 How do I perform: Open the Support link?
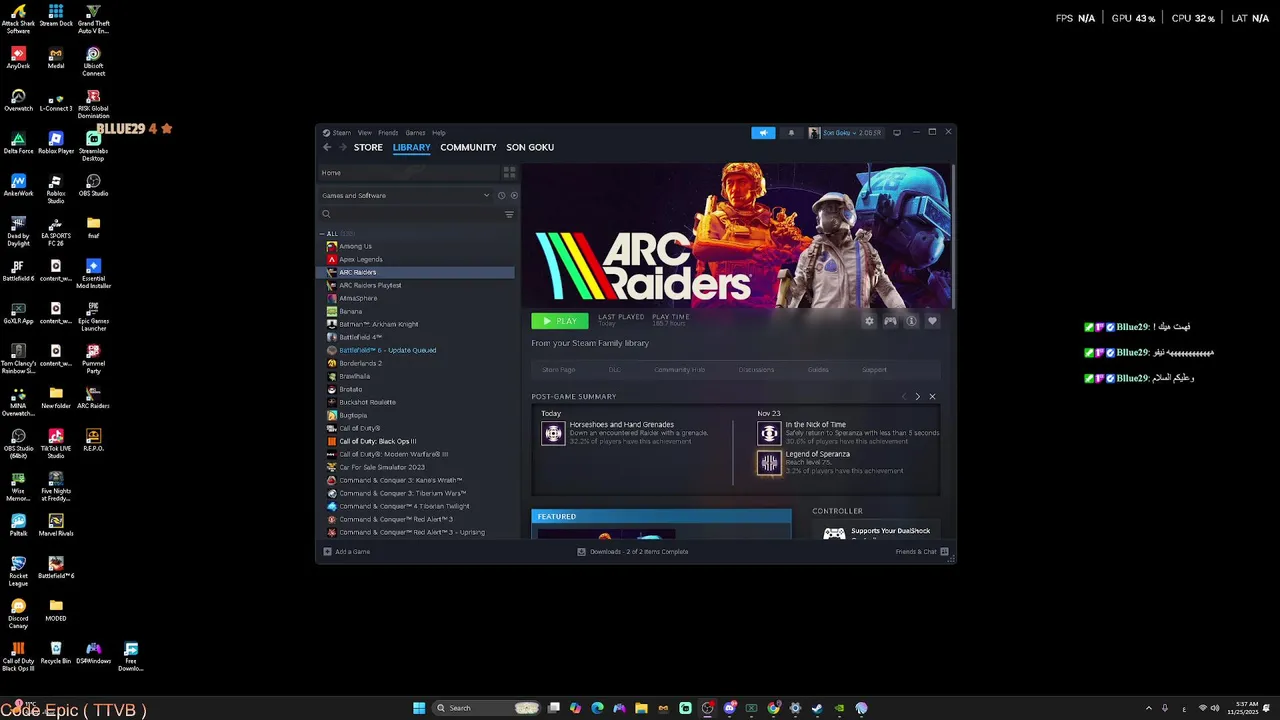[x=874, y=370]
